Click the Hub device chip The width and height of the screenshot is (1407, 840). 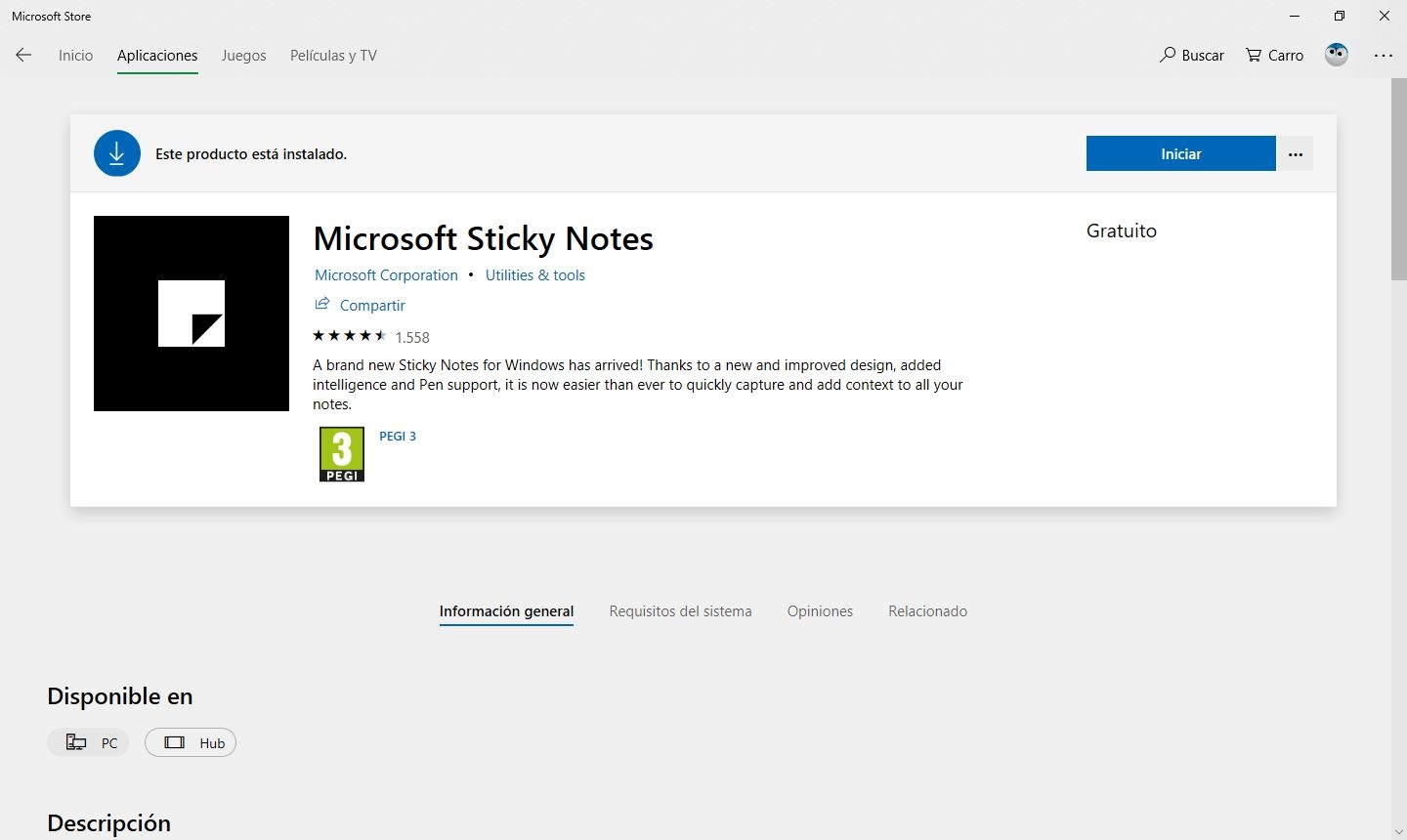[x=191, y=742]
